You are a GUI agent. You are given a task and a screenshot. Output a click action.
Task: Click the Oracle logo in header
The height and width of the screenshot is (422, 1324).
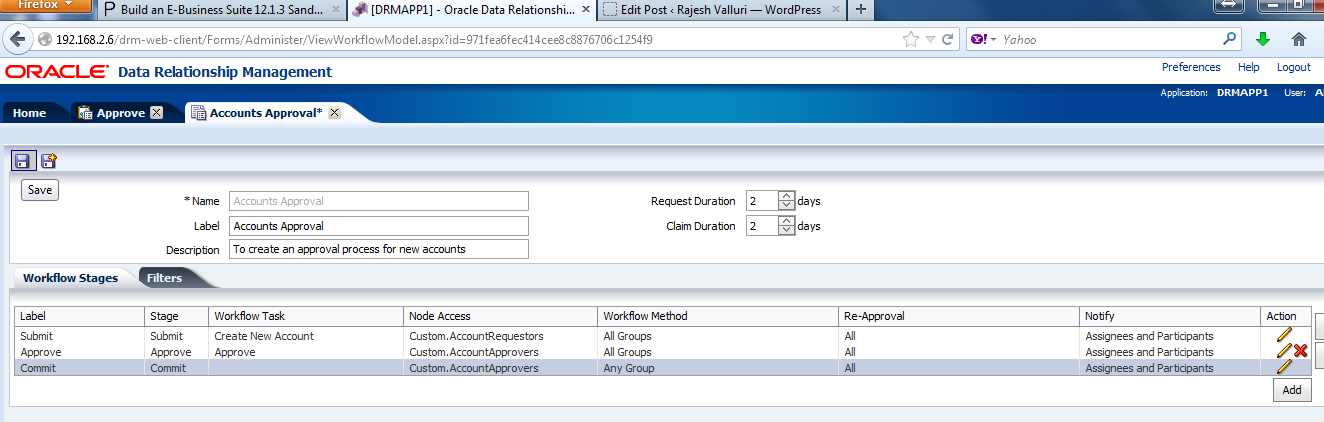[x=56, y=72]
